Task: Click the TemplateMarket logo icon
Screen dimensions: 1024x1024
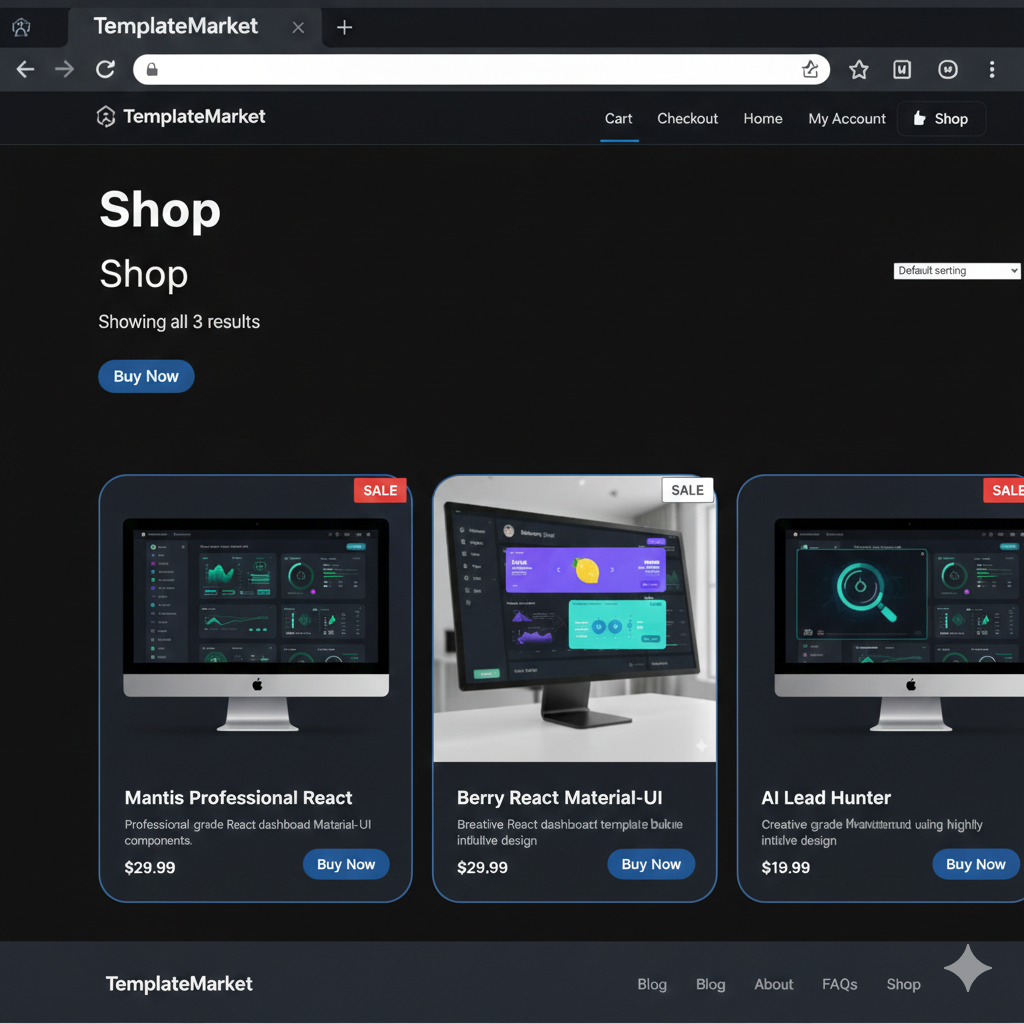Action: click(x=106, y=117)
